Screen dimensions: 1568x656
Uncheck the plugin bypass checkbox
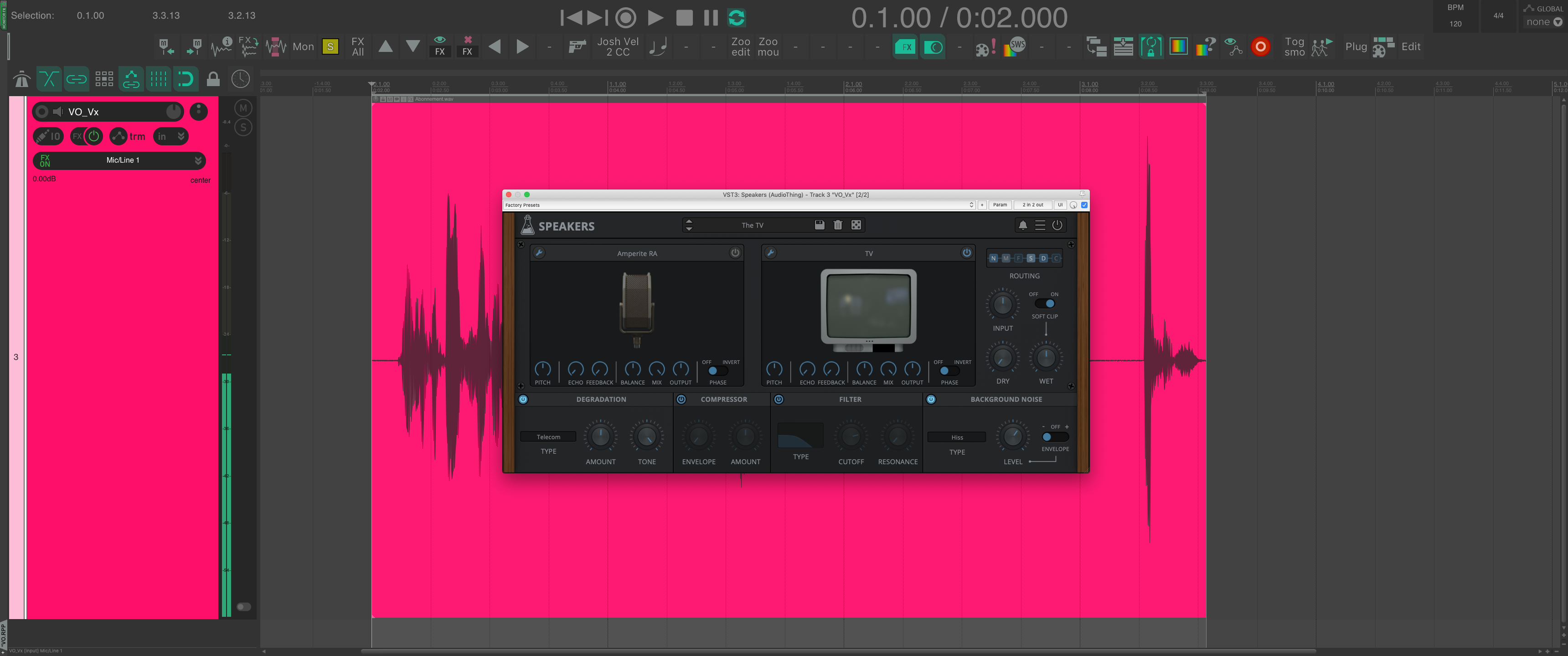click(1084, 205)
